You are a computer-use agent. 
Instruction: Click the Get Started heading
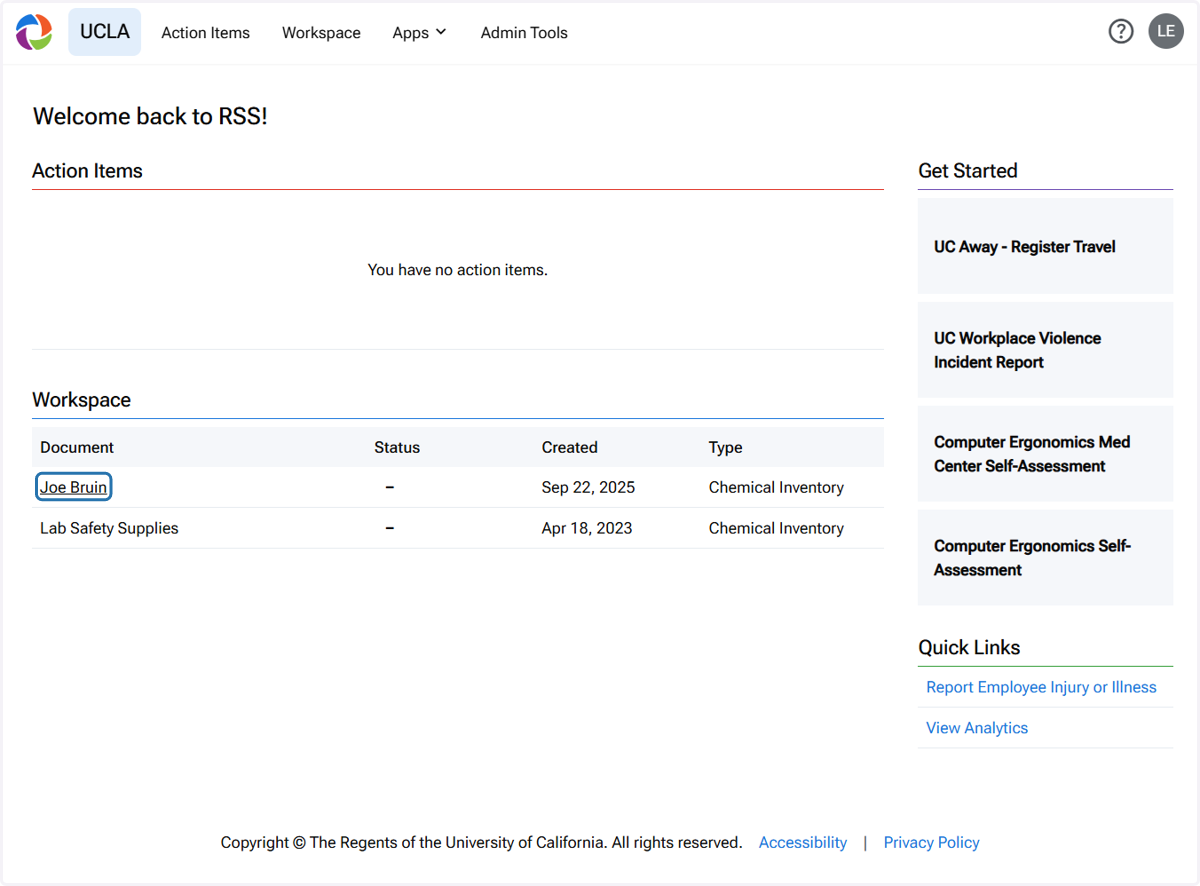pyautogui.click(x=968, y=171)
